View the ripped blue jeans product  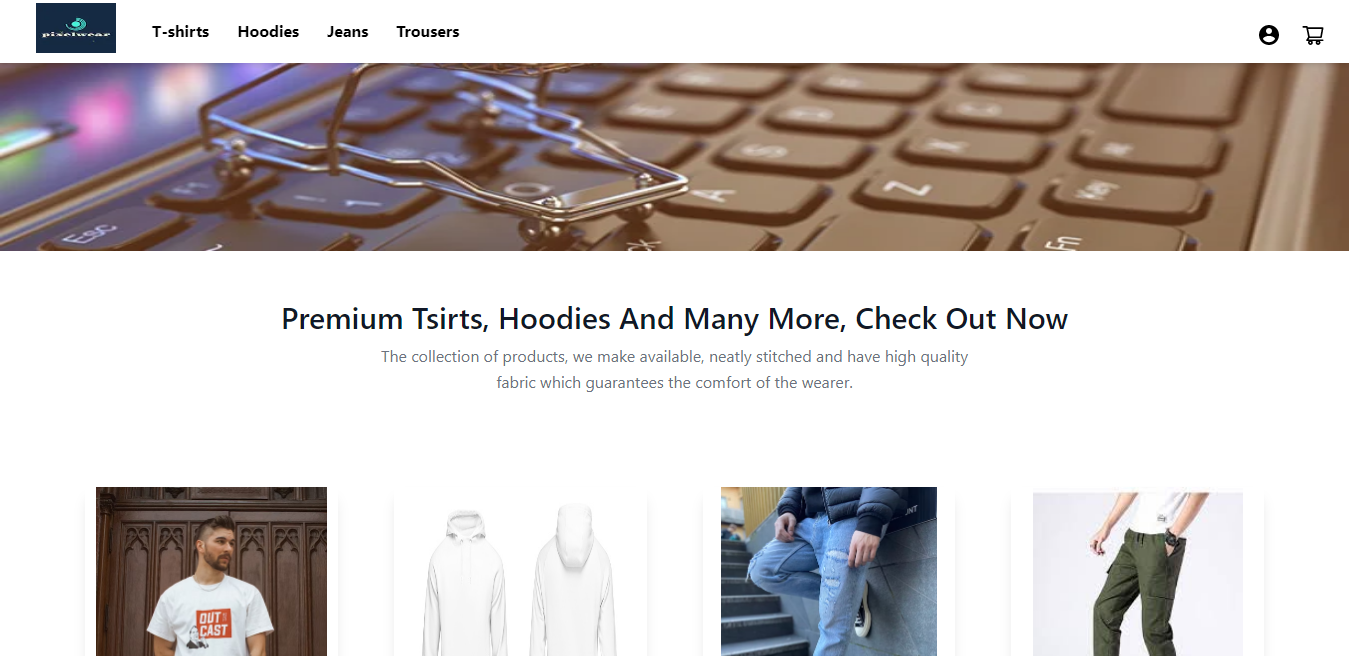click(829, 572)
